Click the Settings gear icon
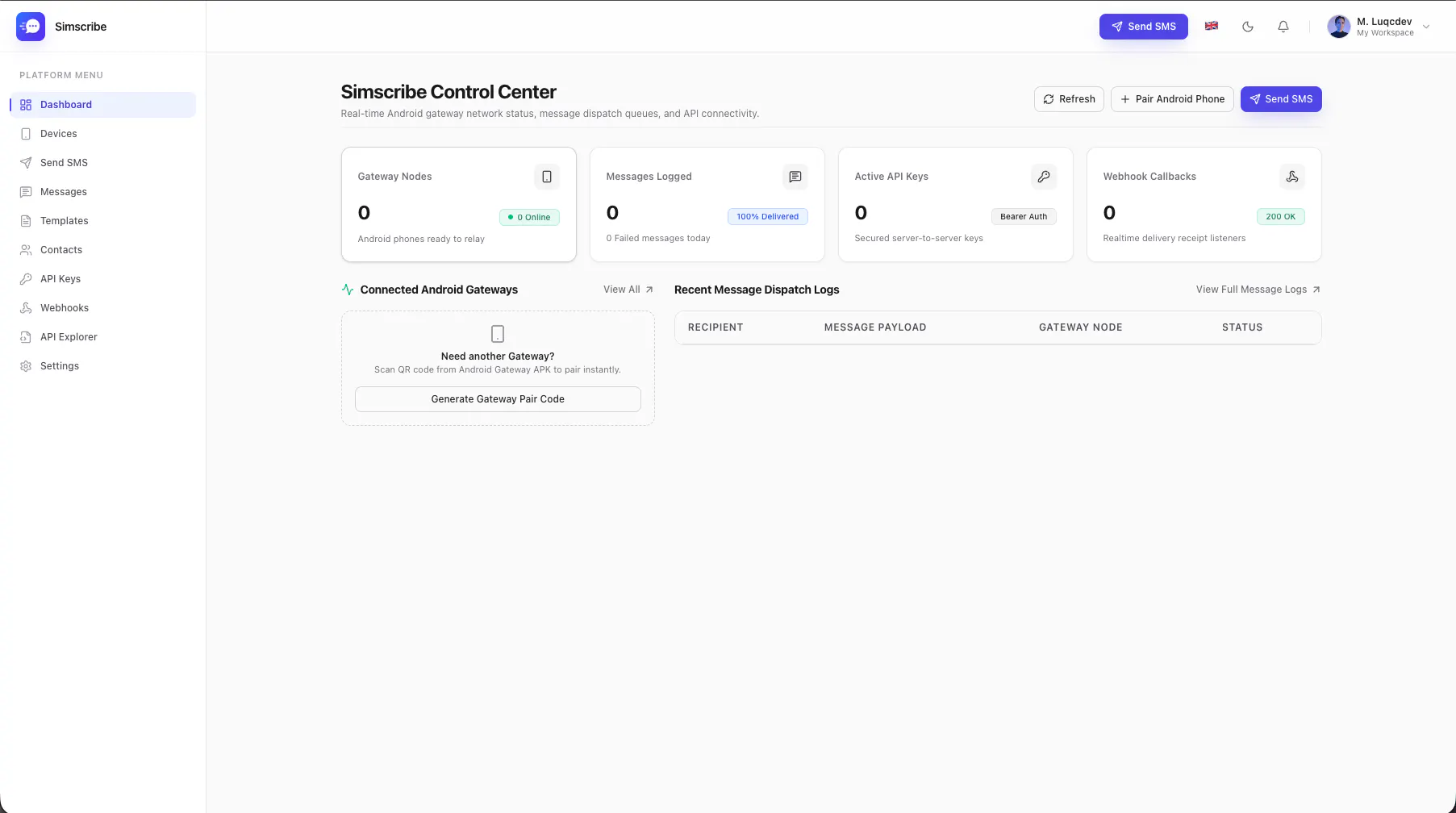This screenshot has width=1456, height=813. pos(26,366)
